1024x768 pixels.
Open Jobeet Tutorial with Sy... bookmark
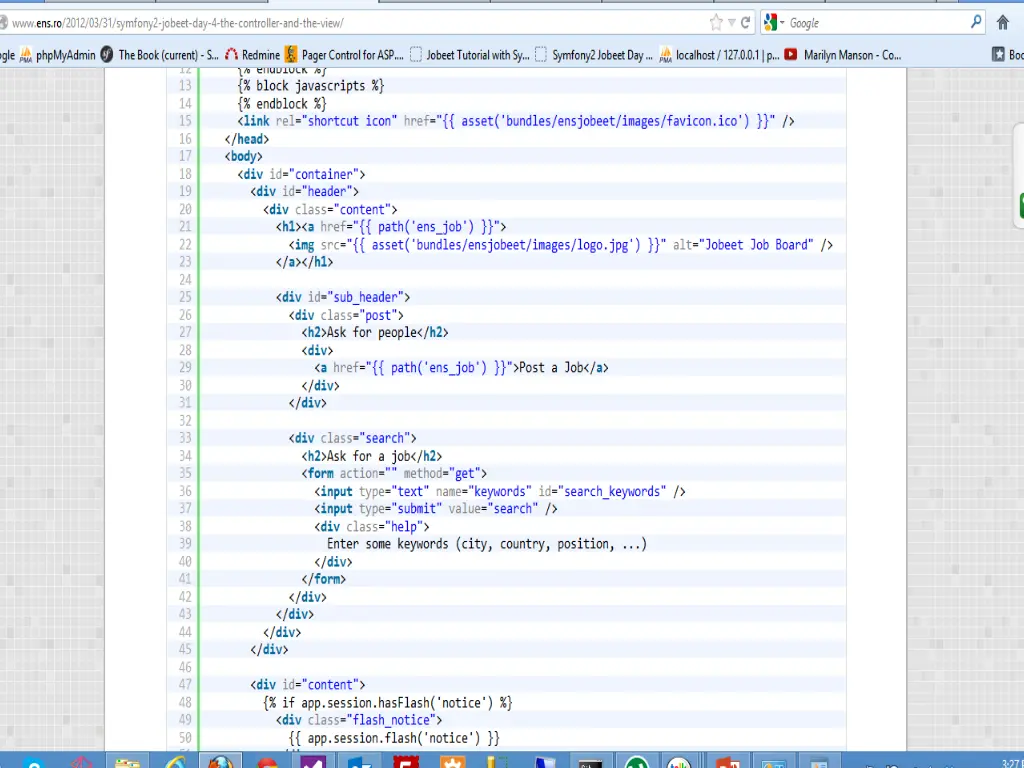[470, 55]
